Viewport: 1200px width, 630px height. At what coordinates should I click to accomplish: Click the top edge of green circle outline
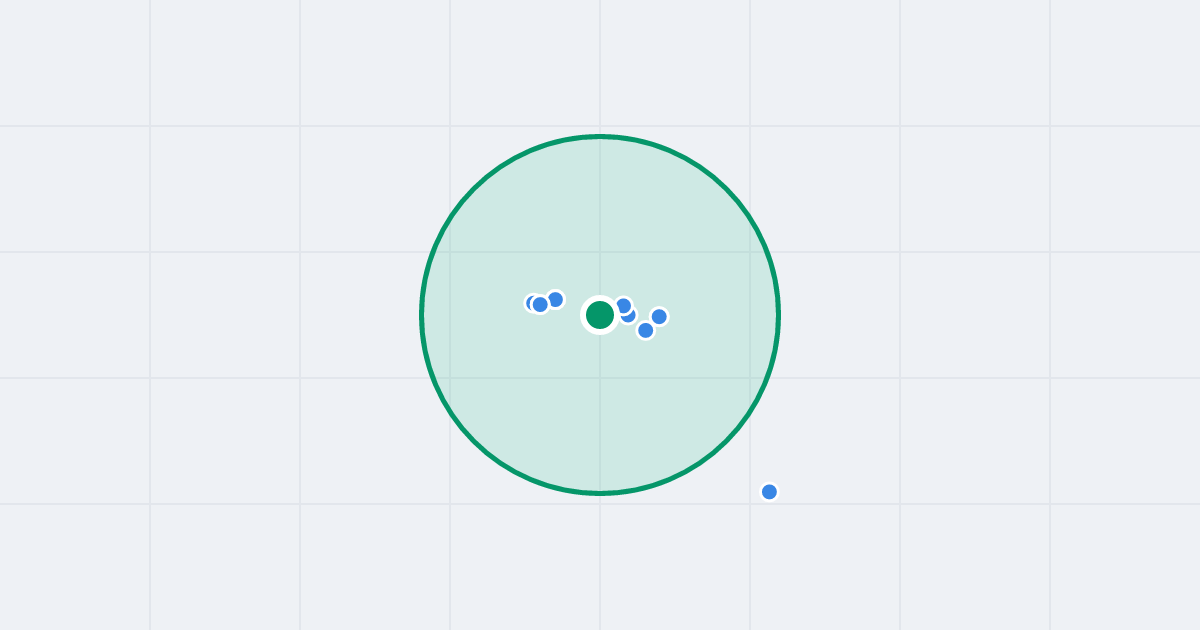(600, 137)
